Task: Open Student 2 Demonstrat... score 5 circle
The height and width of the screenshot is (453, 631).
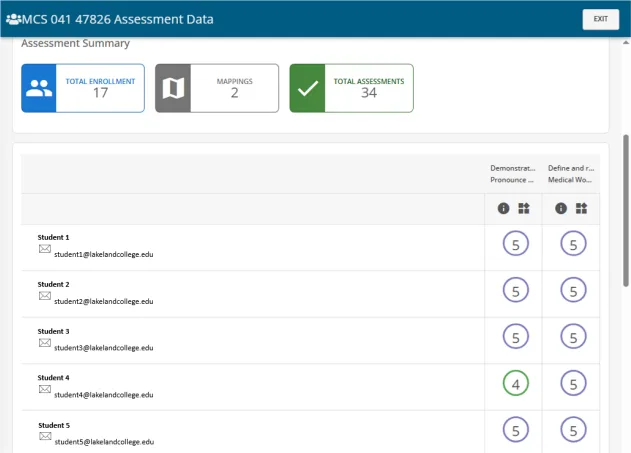Action: coord(516,290)
